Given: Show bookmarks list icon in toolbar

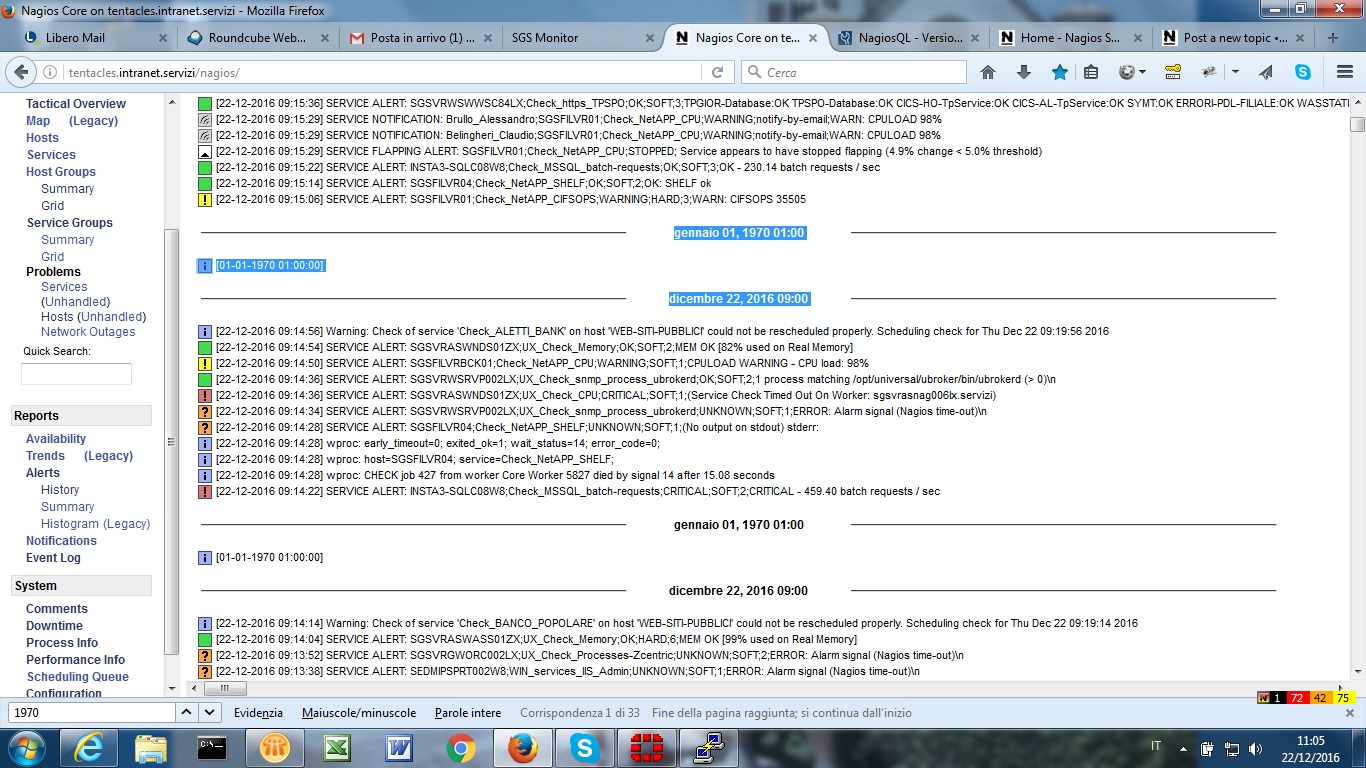Looking at the screenshot, I should (x=1091, y=72).
